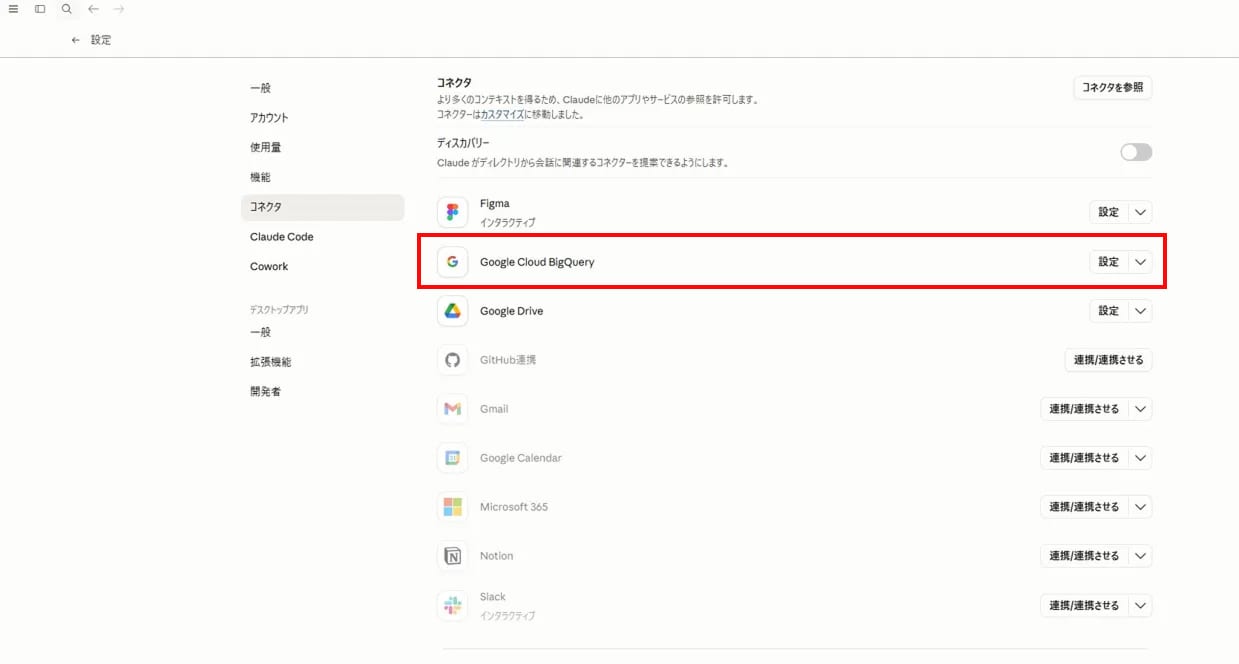The image size is (1239, 664).
Task: Enable the ディスカバリー toggle switch
Action: 1136,152
